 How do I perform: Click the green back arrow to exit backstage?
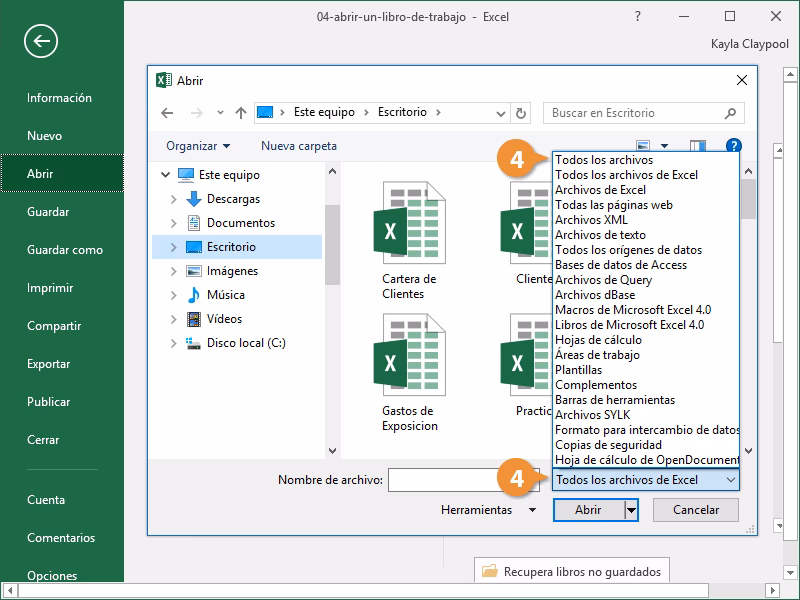pyautogui.click(x=40, y=42)
